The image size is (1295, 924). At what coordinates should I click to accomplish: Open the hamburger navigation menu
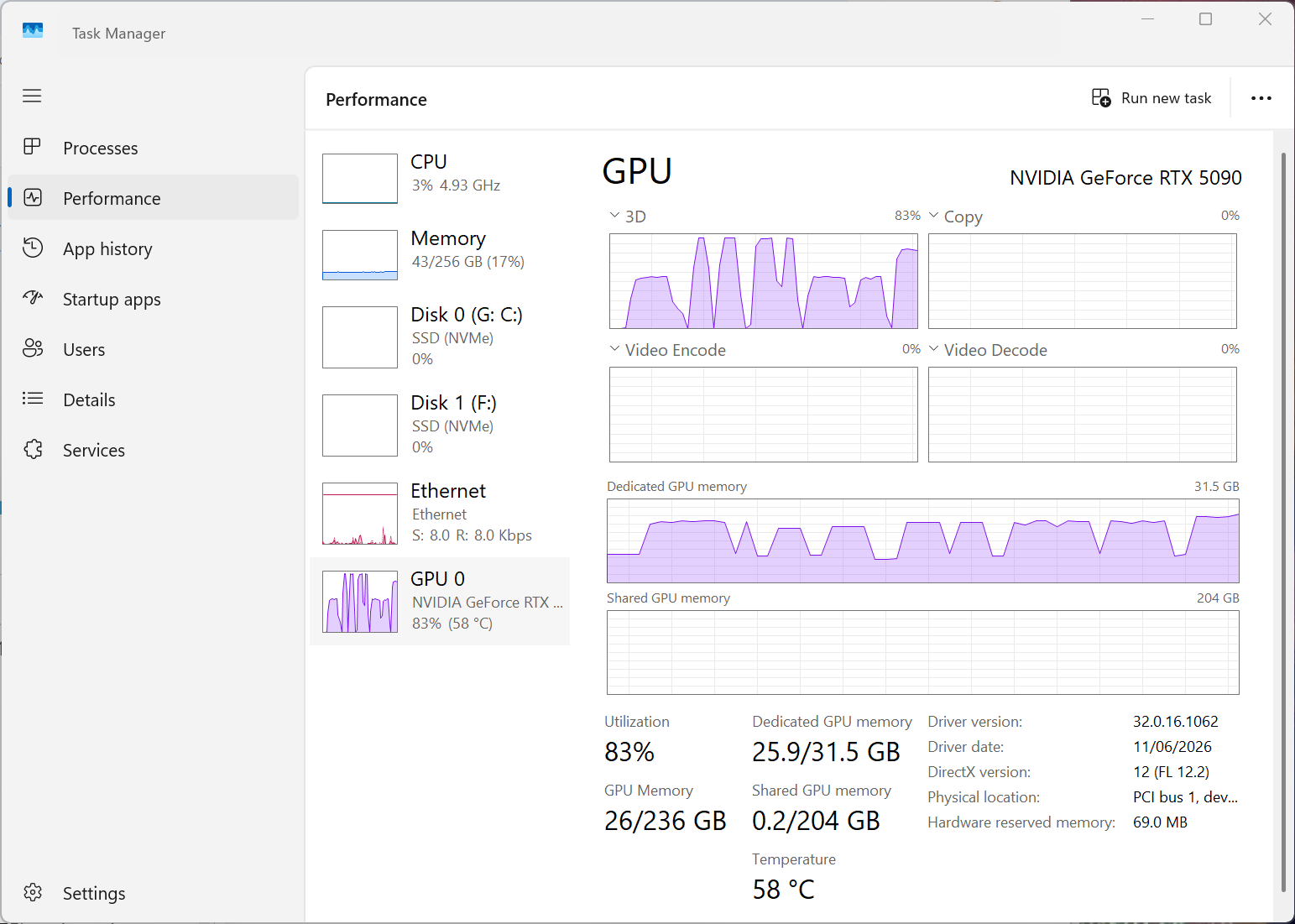32,96
